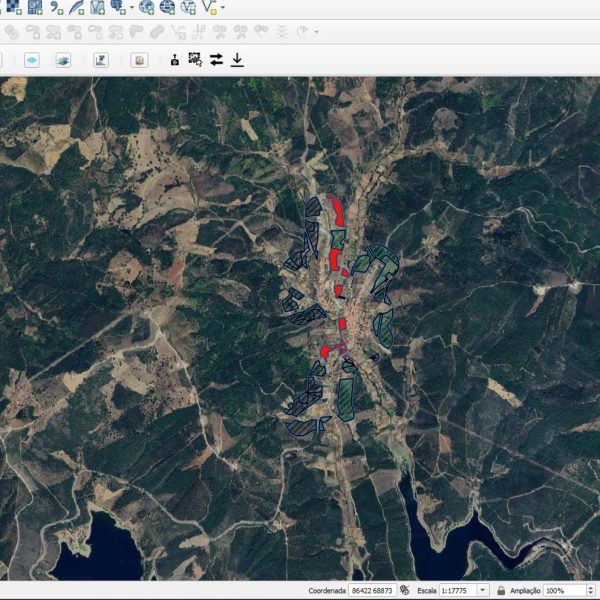Open the greyed digitizing toolbar dropdown arrow
Screen dimensions: 600x600
[316, 32]
